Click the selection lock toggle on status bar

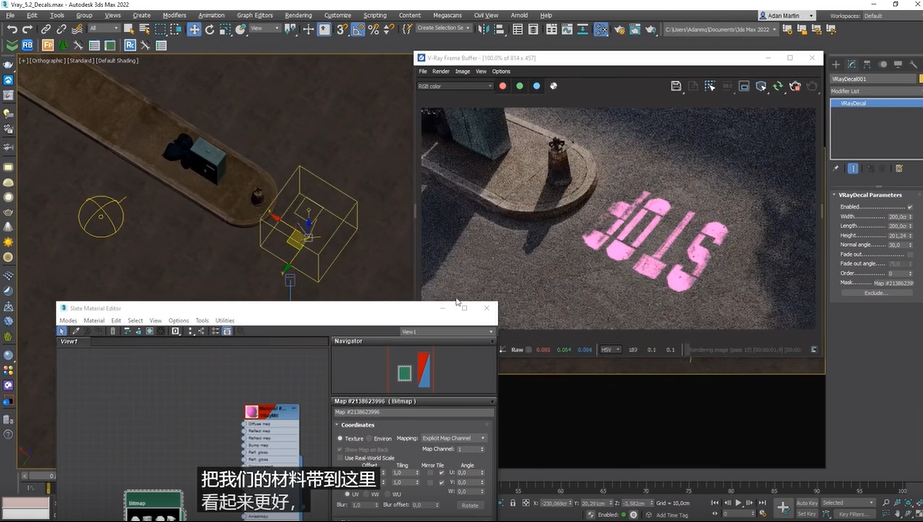pos(513,503)
